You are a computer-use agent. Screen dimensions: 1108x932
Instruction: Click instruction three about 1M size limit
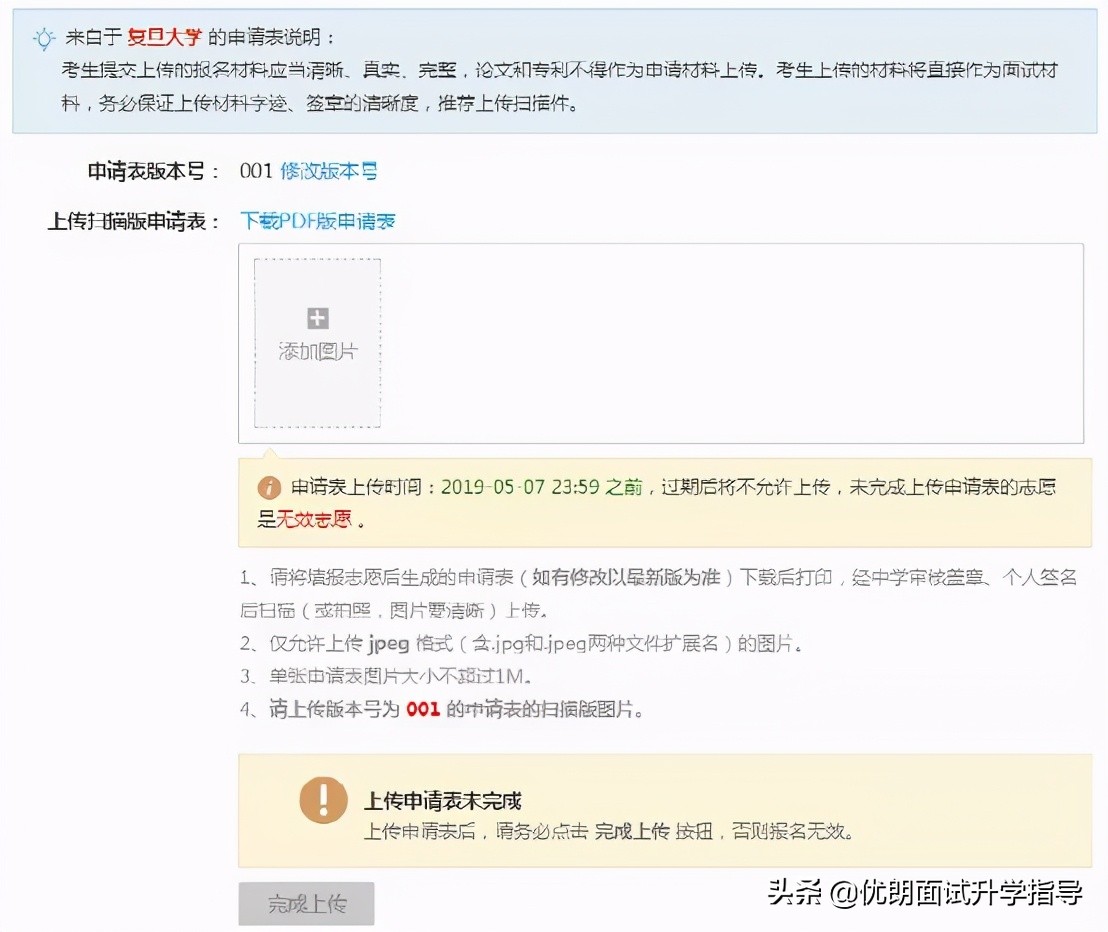(386, 676)
